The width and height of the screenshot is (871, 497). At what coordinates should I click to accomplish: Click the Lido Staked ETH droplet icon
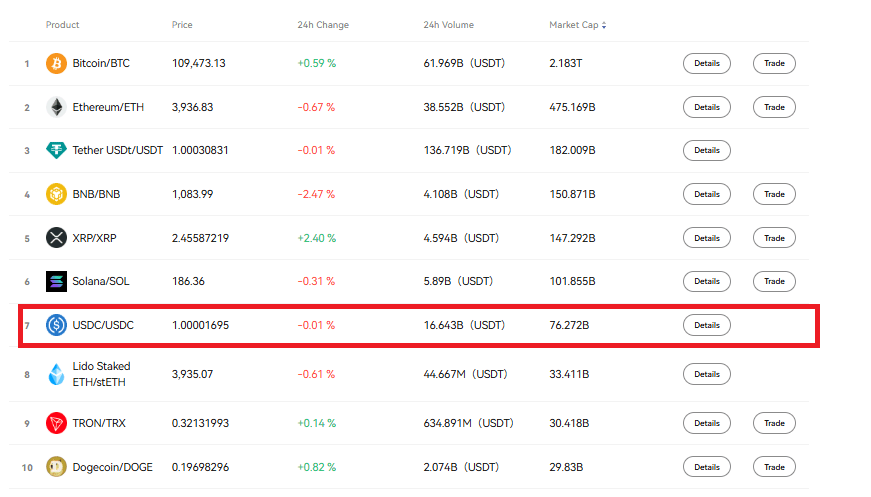click(56, 374)
